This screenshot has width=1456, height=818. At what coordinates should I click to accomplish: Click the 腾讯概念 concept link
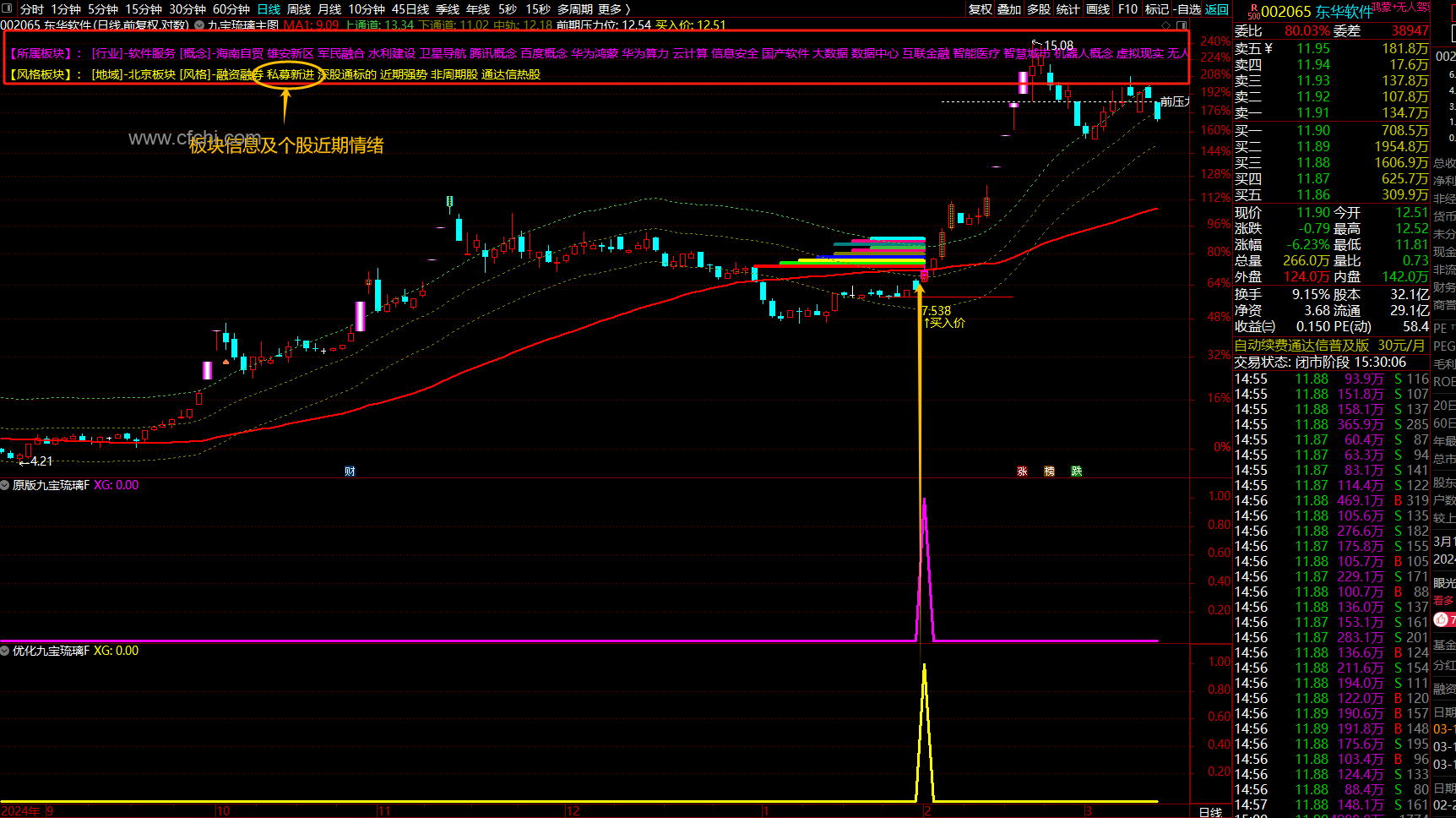tap(493, 53)
